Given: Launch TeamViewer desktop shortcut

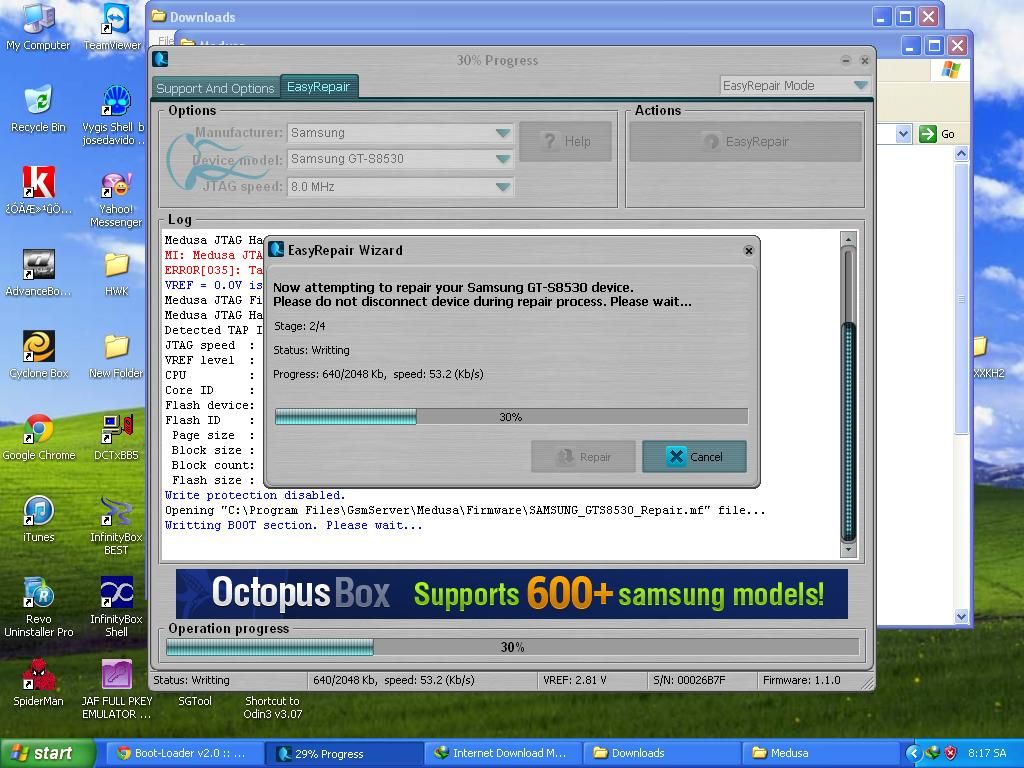Looking at the screenshot, I should click(114, 27).
